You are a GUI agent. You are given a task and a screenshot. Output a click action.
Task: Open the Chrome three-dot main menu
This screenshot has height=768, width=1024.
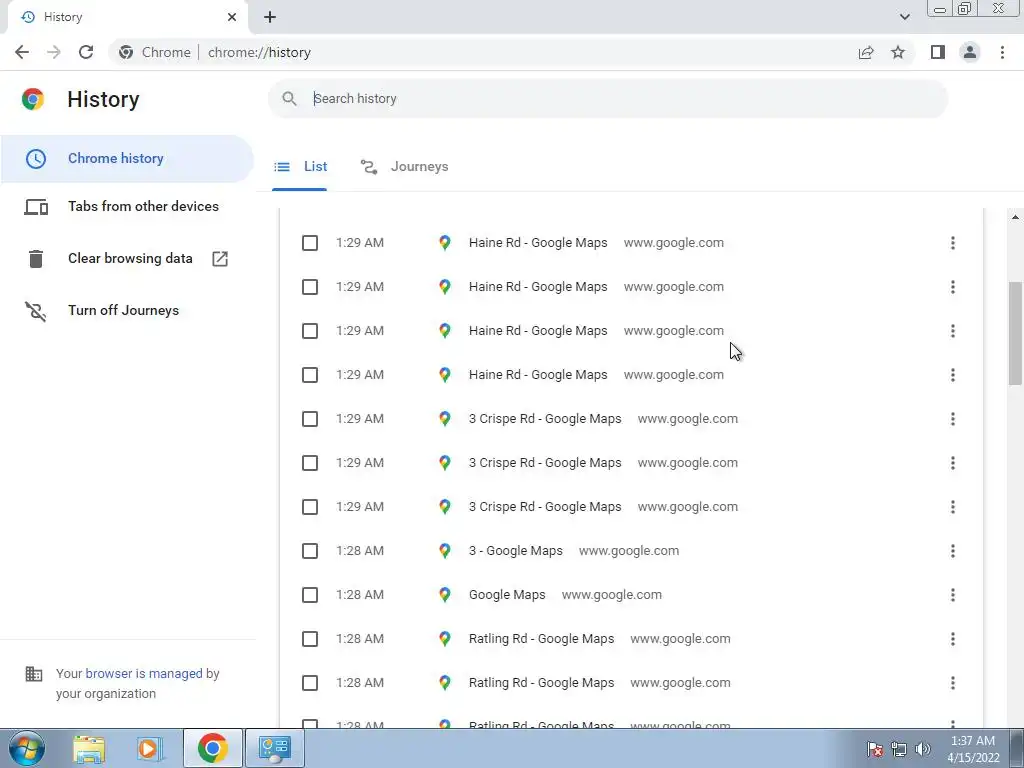pos(1002,52)
